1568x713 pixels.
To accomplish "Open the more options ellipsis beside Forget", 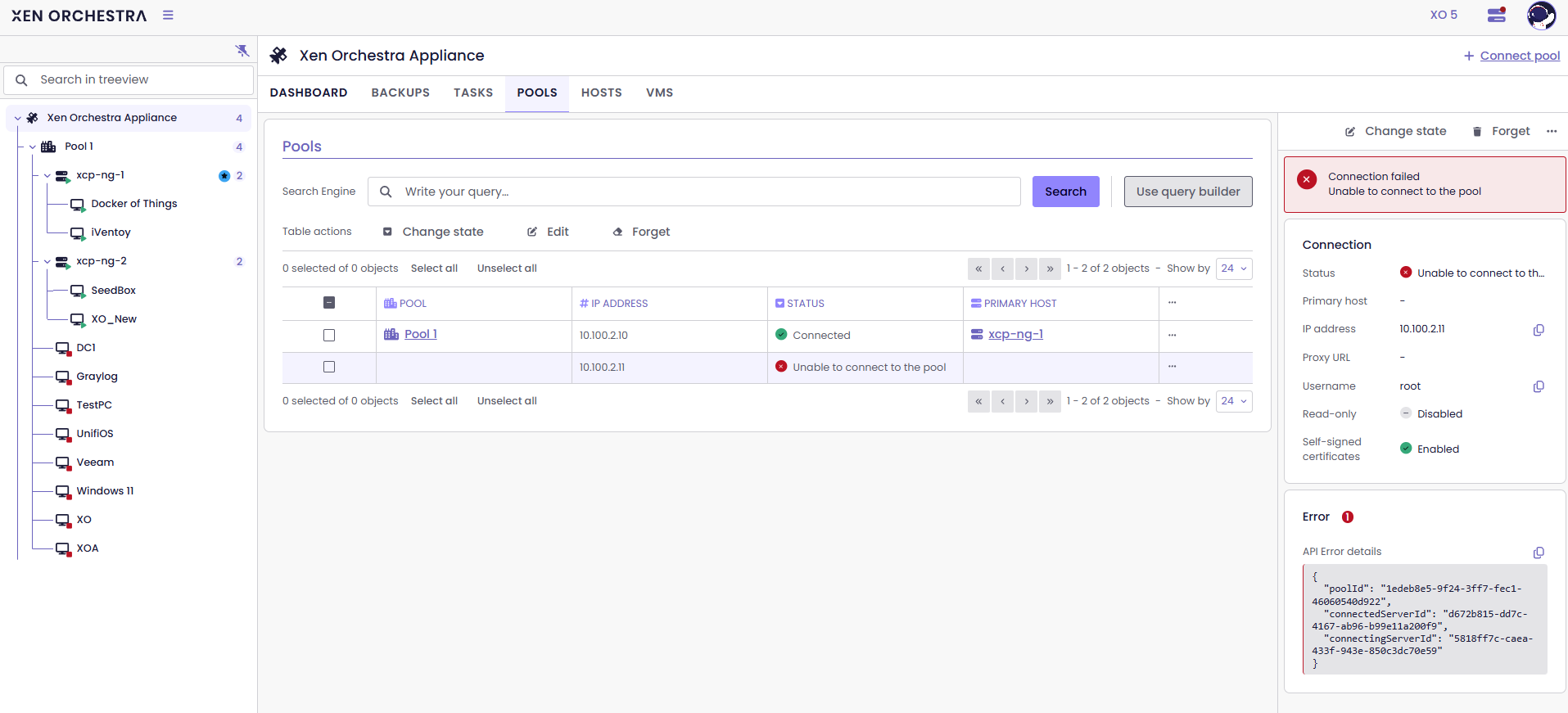I will [1552, 131].
